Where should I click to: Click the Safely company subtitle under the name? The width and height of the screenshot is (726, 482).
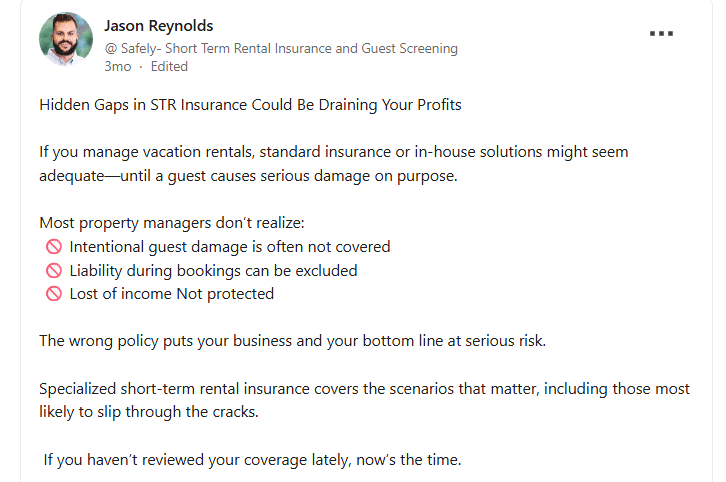tap(281, 48)
